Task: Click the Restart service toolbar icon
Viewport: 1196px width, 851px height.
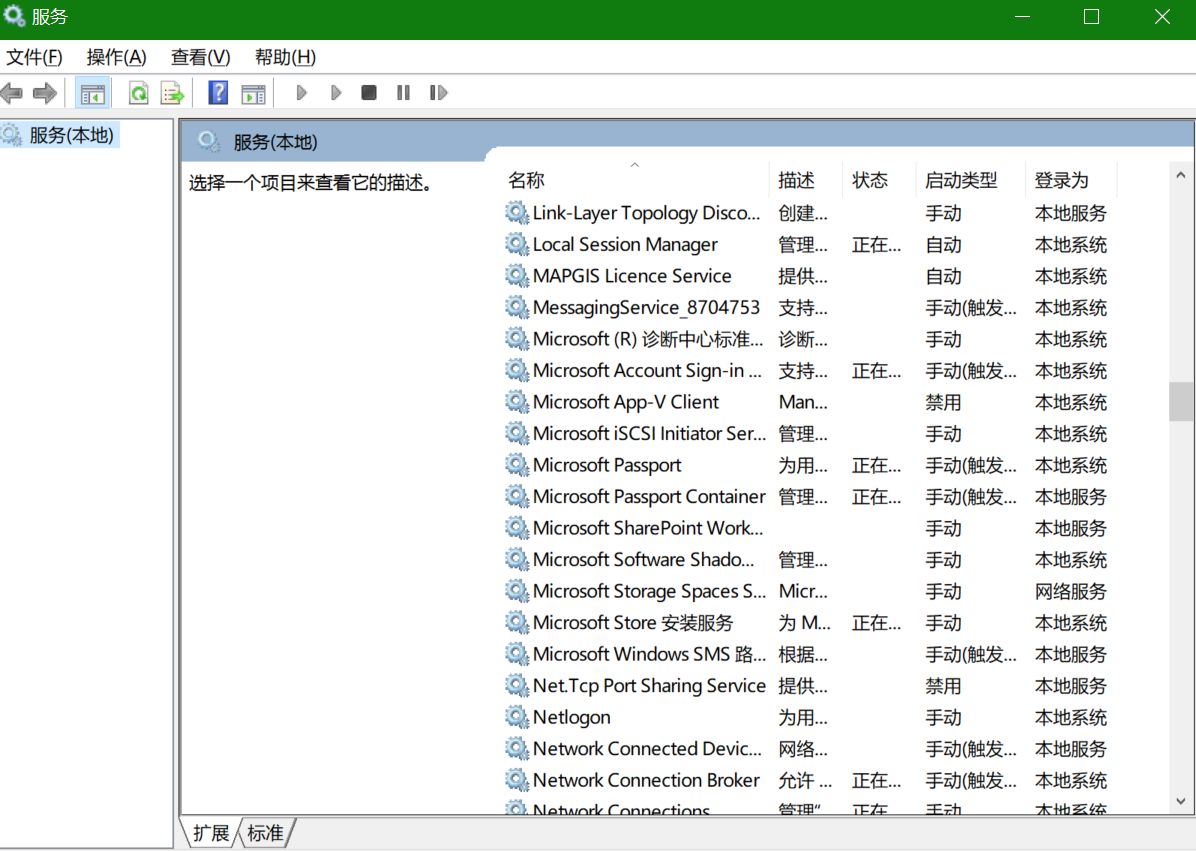Action: 438,93
